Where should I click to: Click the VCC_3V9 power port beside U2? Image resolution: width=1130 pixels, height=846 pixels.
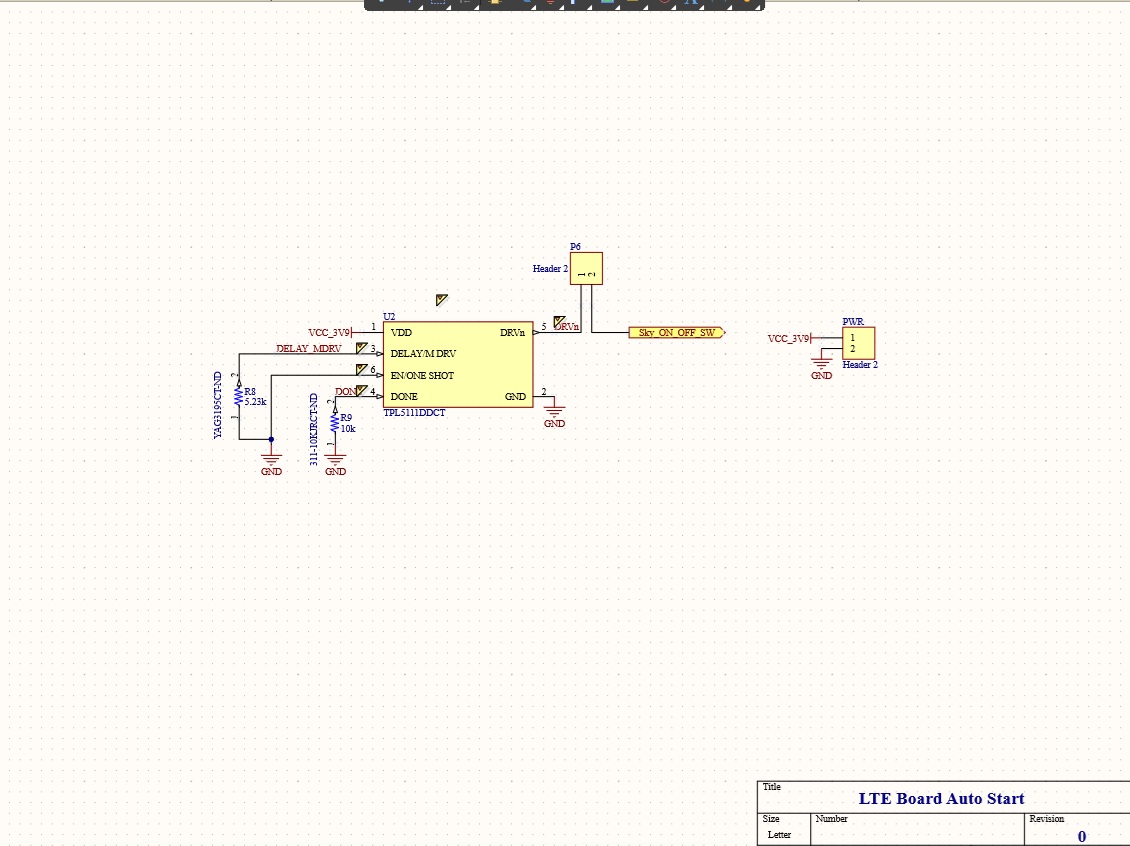pyautogui.click(x=332, y=332)
